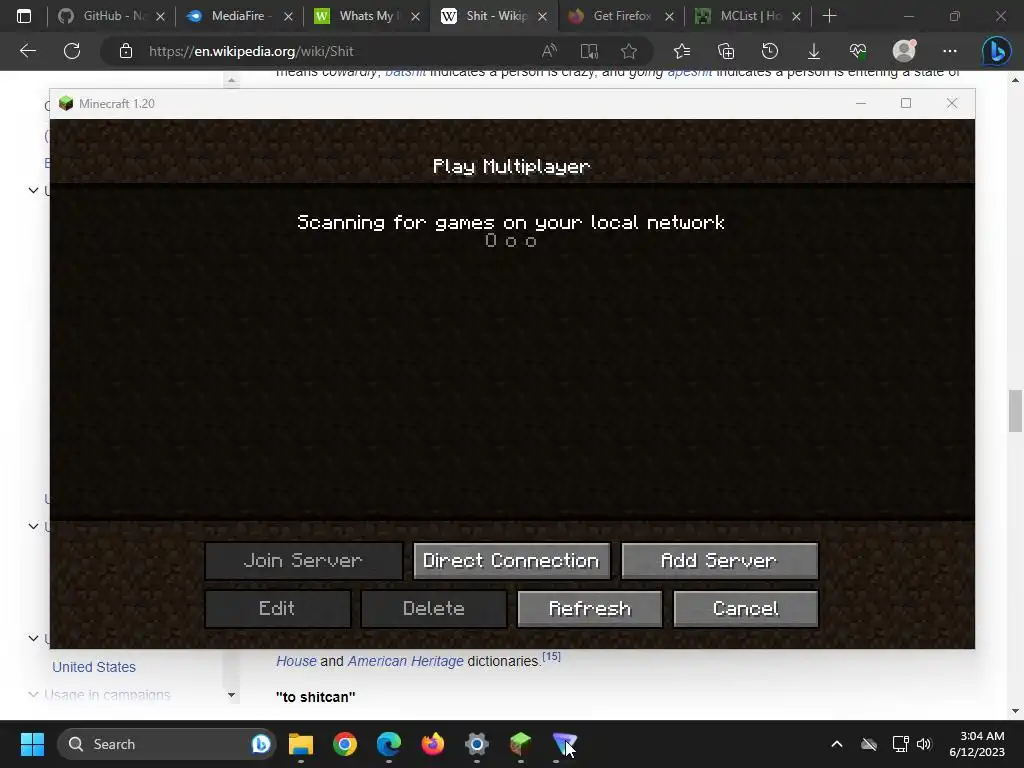
Task: Open Browser essentials heart icon
Action: pos(857,51)
